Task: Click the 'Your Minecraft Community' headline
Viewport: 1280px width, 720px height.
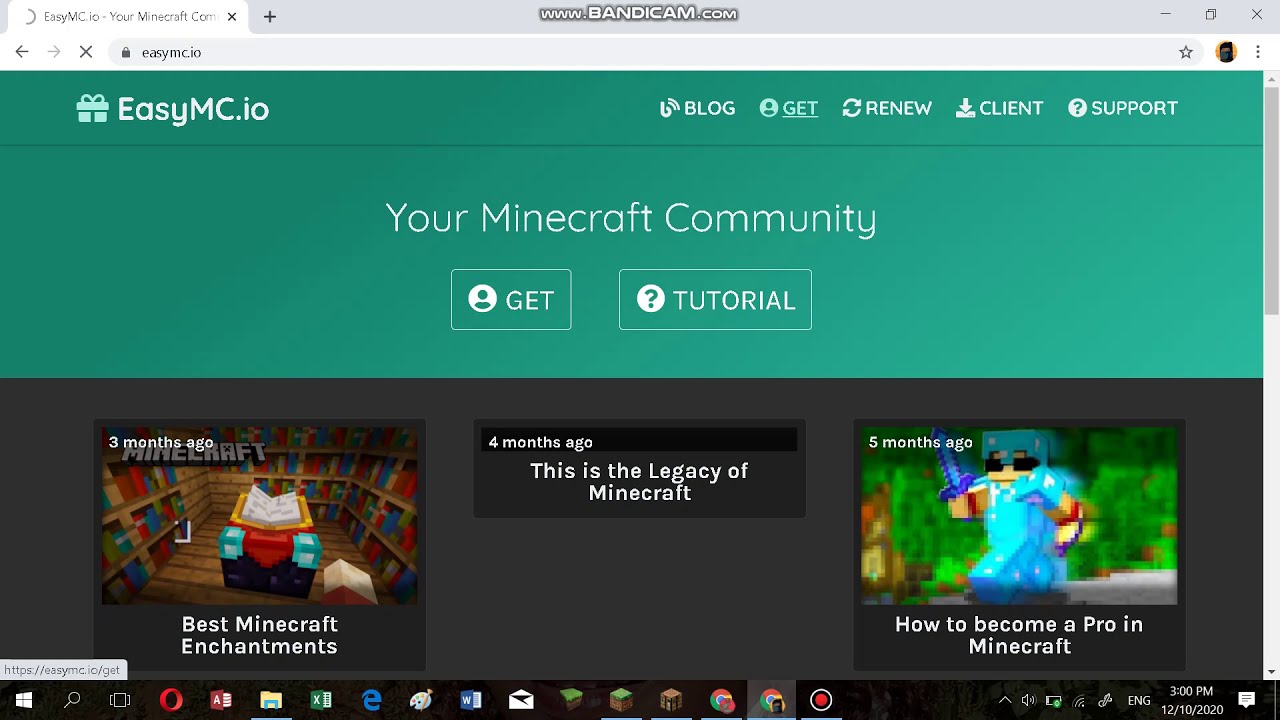Action: (x=631, y=218)
